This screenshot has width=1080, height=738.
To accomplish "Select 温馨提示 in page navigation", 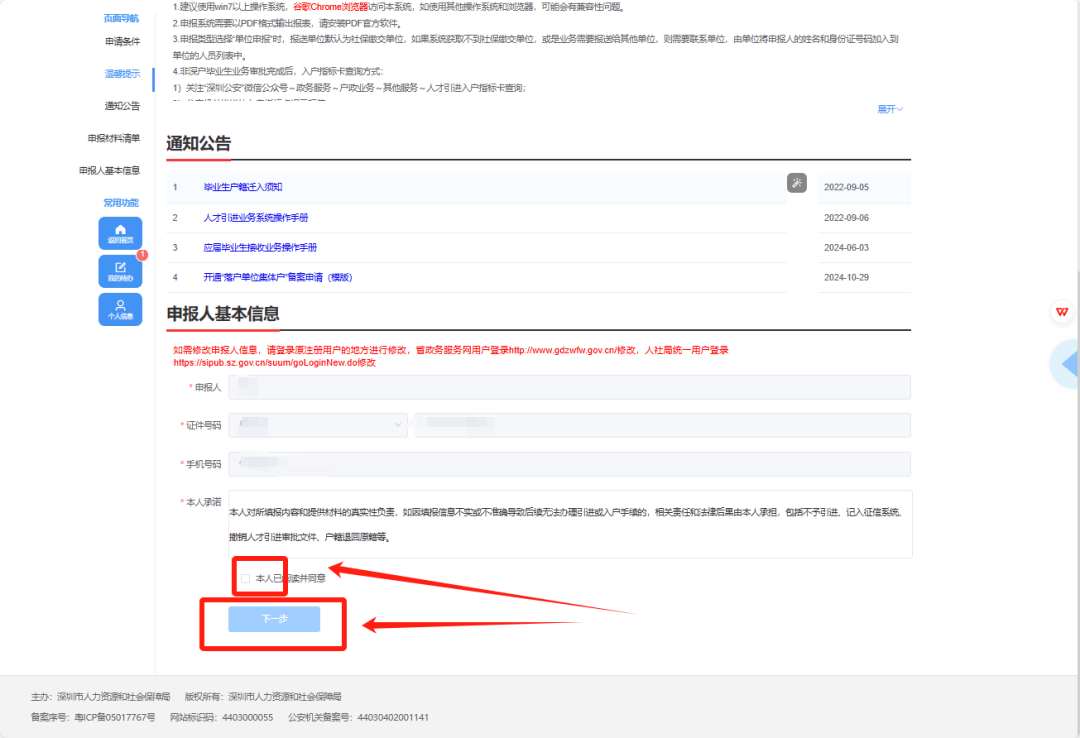I will click(122, 74).
